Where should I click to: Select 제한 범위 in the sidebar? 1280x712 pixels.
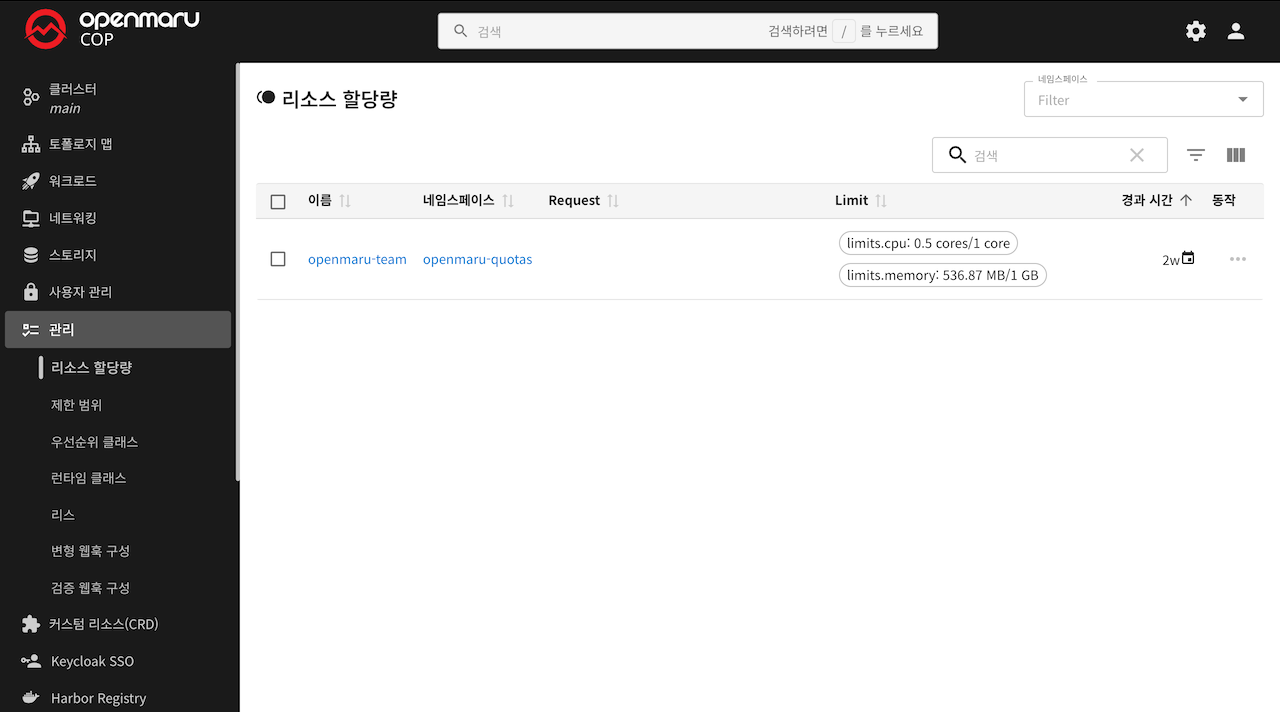77,405
